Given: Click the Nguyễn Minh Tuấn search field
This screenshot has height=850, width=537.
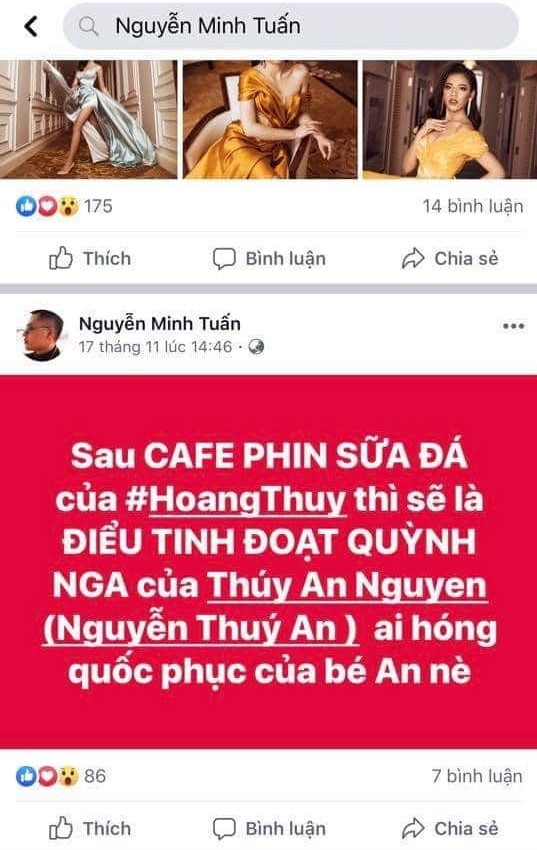Looking at the screenshot, I should [x=290, y=26].
